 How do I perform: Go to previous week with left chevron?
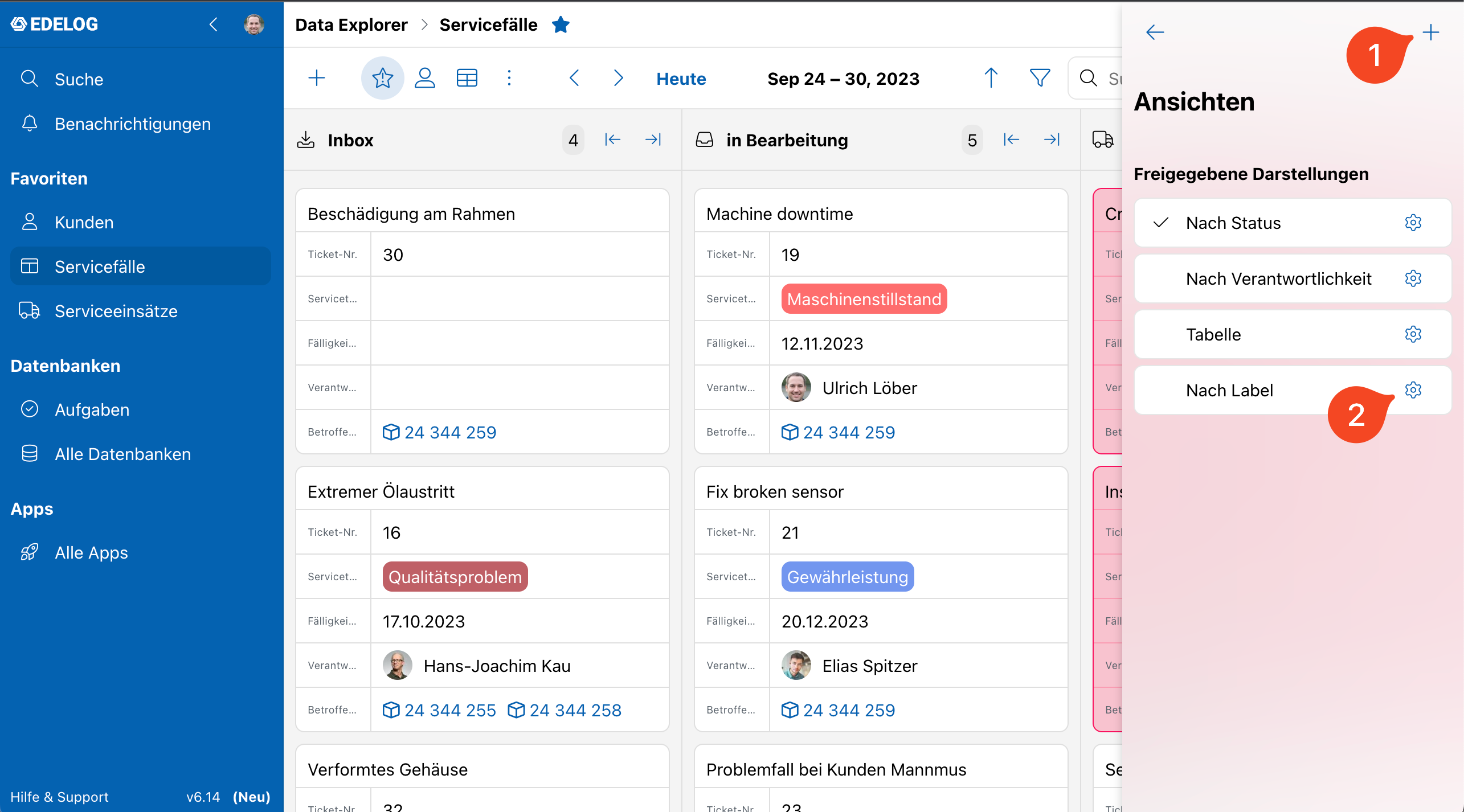tap(574, 78)
